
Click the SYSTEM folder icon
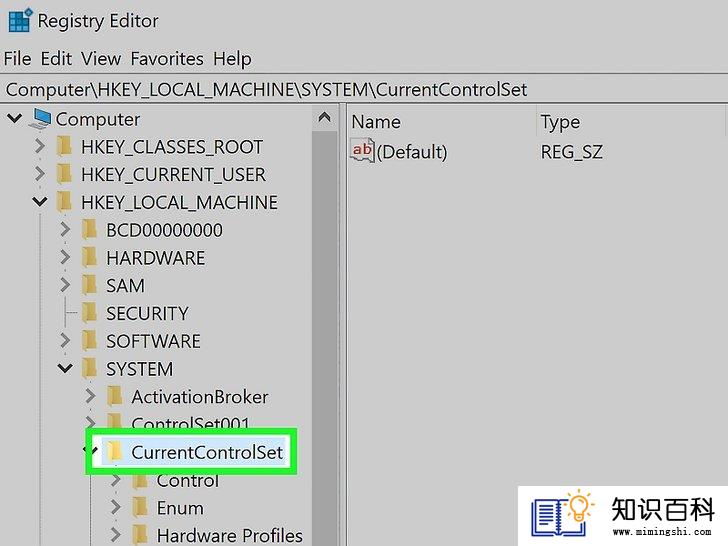click(x=90, y=369)
